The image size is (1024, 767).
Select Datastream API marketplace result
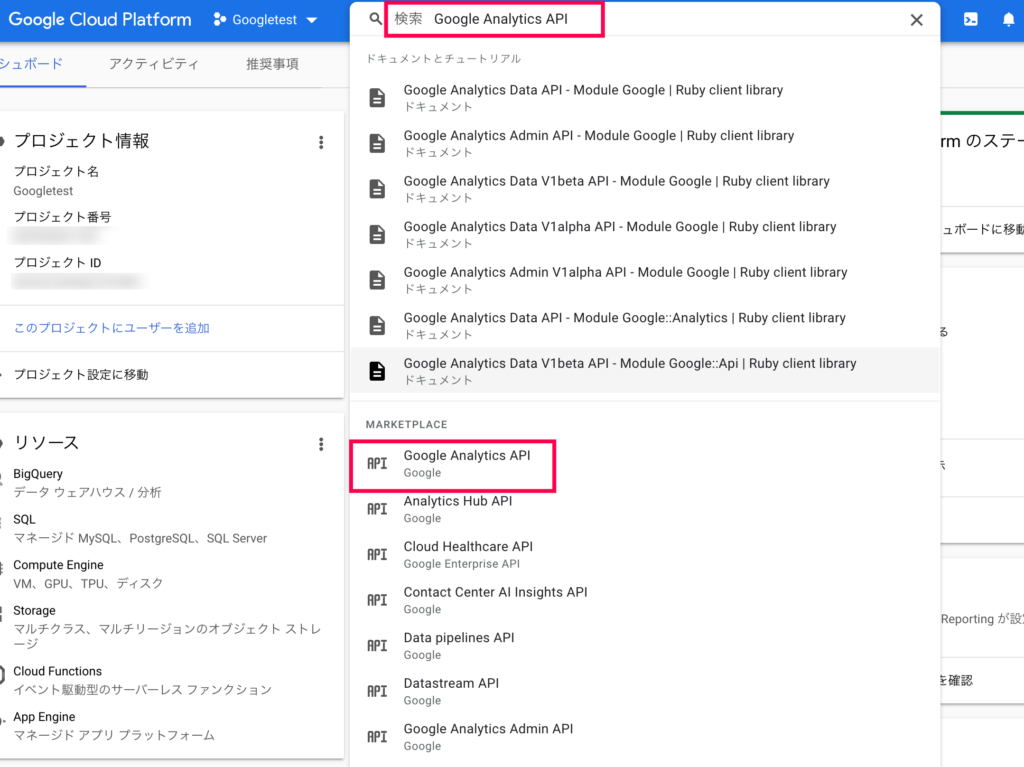(645, 691)
